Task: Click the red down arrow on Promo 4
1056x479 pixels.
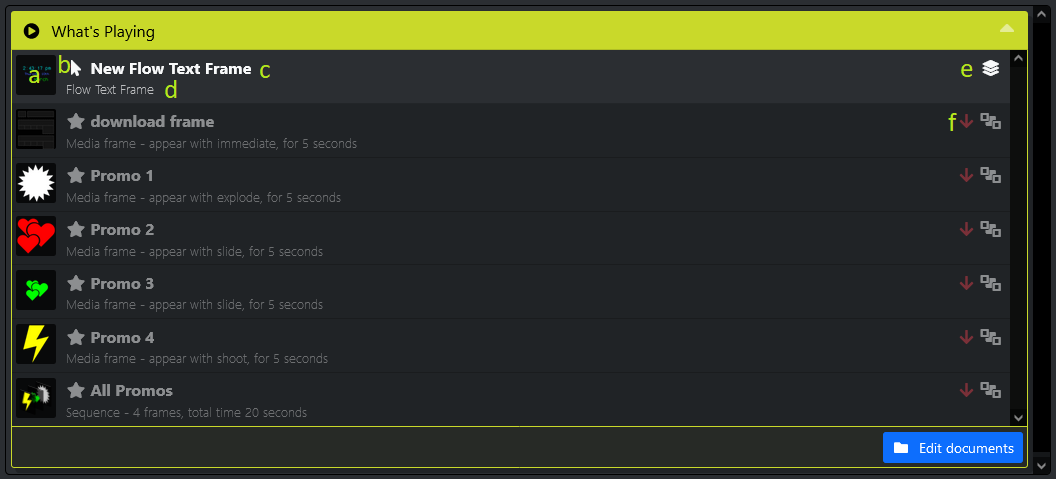Action: (x=966, y=337)
